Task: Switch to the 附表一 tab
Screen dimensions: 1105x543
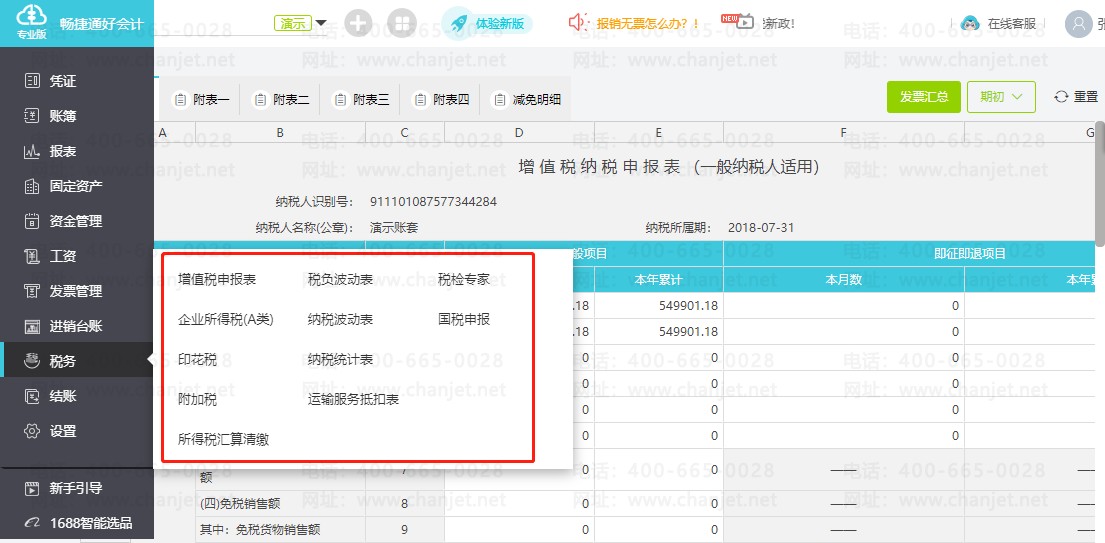Action: (202, 100)
